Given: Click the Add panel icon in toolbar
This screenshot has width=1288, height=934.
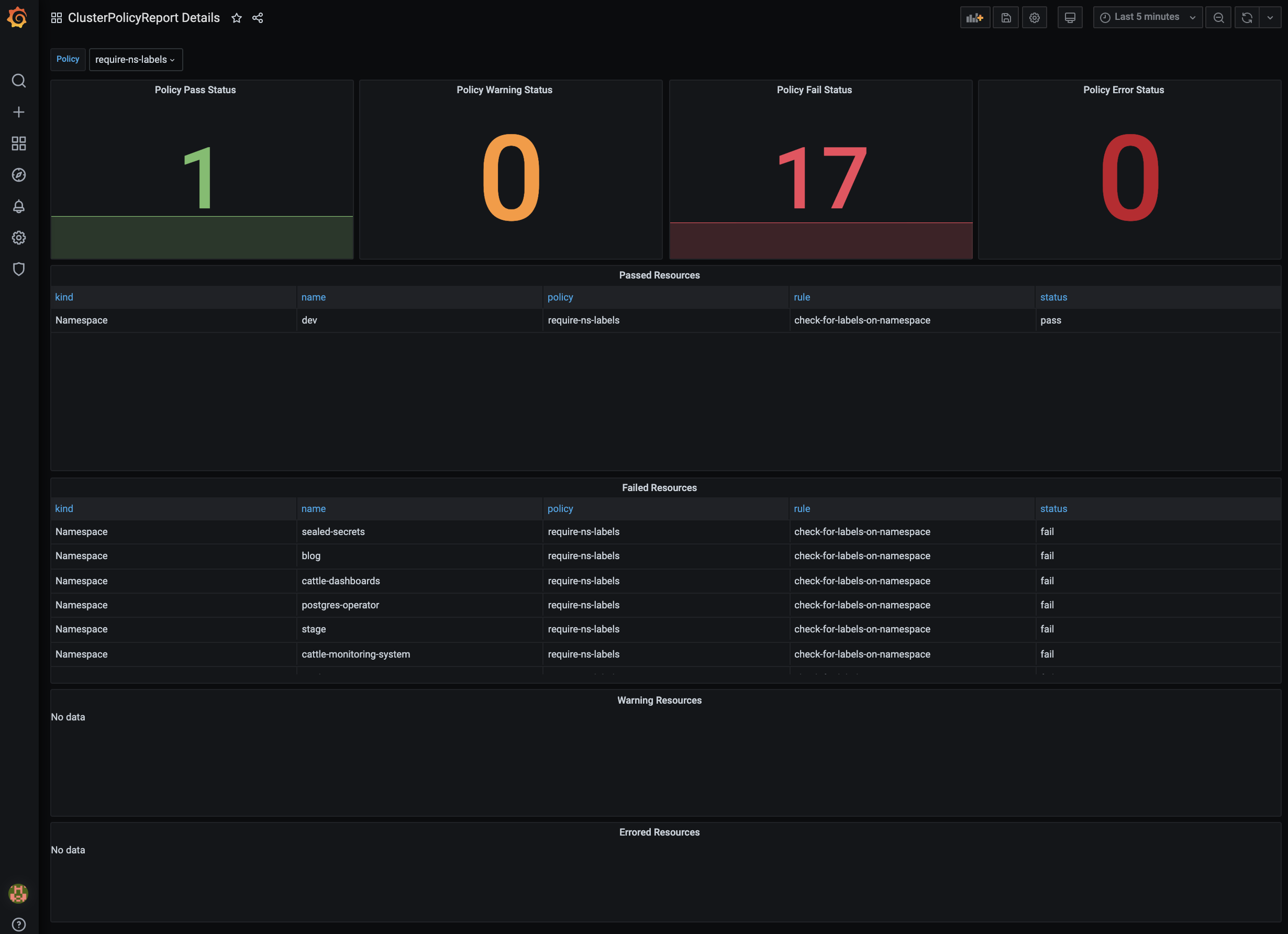Looking at the screenshot, I should pyautogui.click(x=974, y=18).
